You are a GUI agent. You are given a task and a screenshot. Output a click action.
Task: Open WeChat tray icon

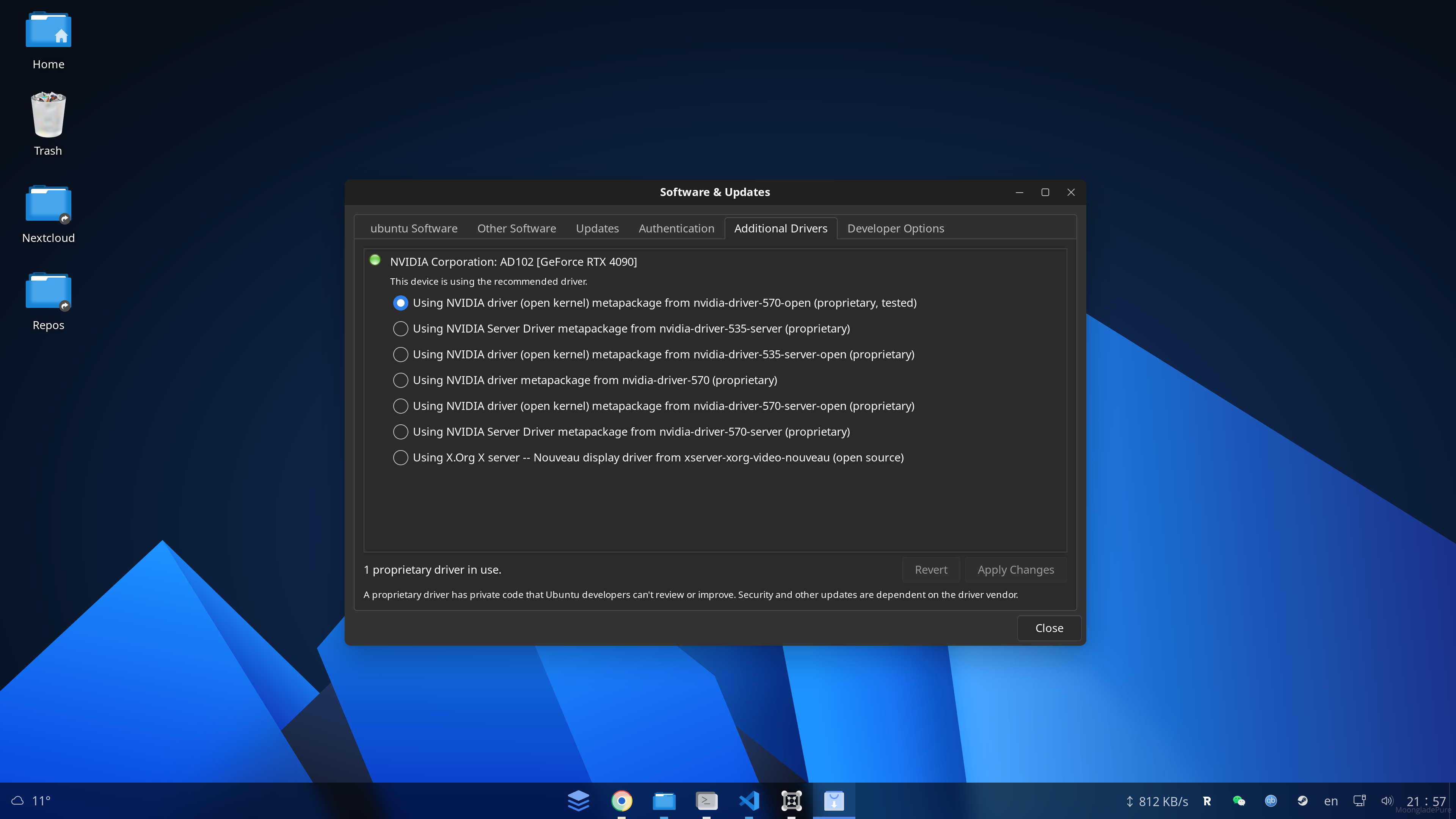tap(1238, 800)
